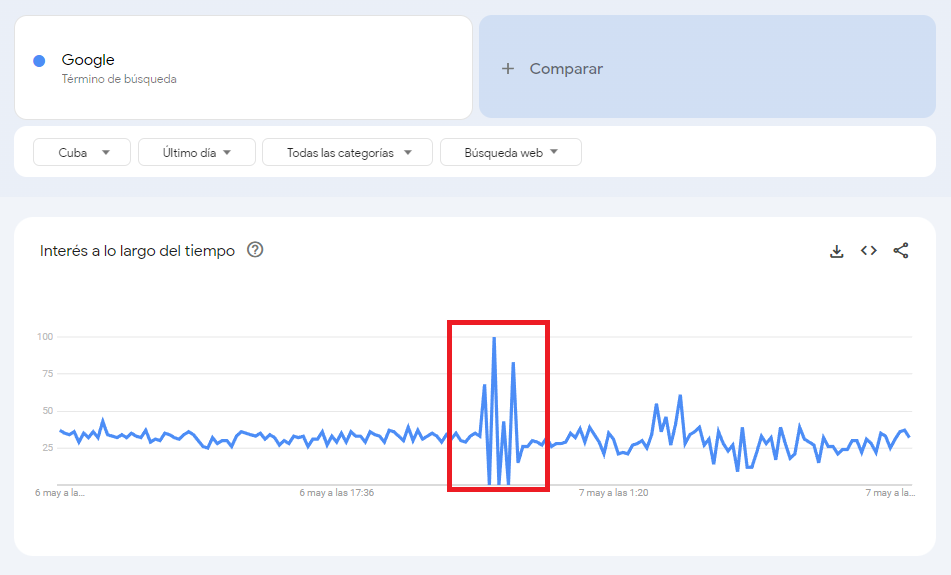The image size is (951, 575).
Task: Open the embed code icon
Action: [869, 251]
